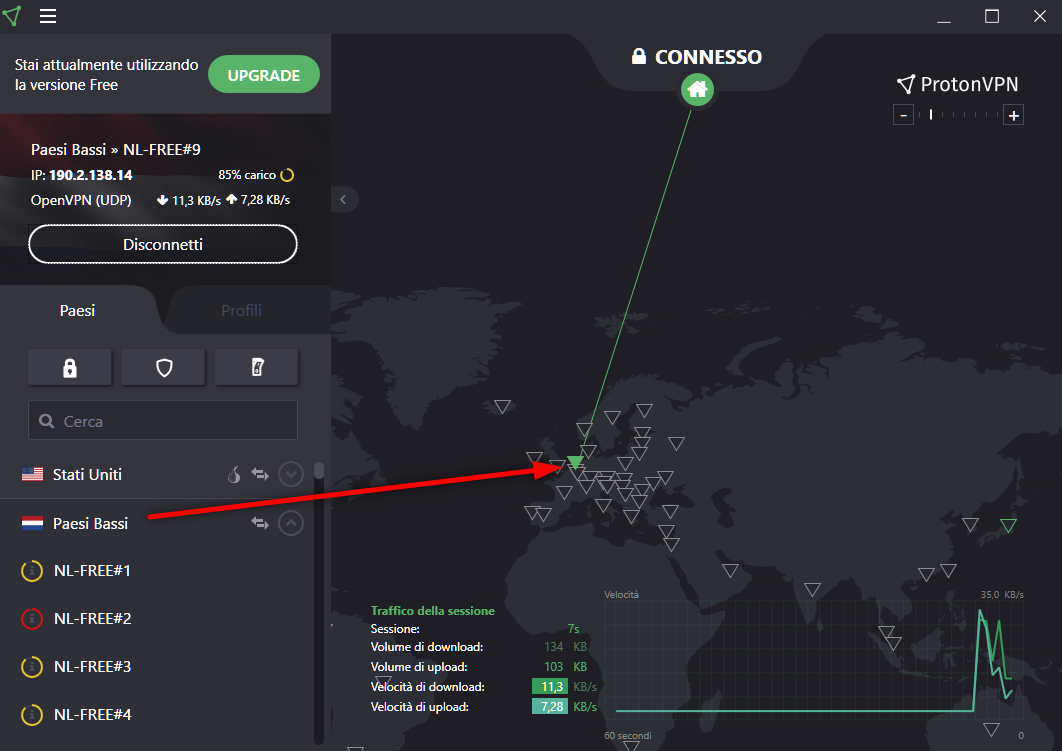This screenshot has height=751, width=1062.
Task: Click the ProtonVPN logo in title bar
Action: (12, 16)
